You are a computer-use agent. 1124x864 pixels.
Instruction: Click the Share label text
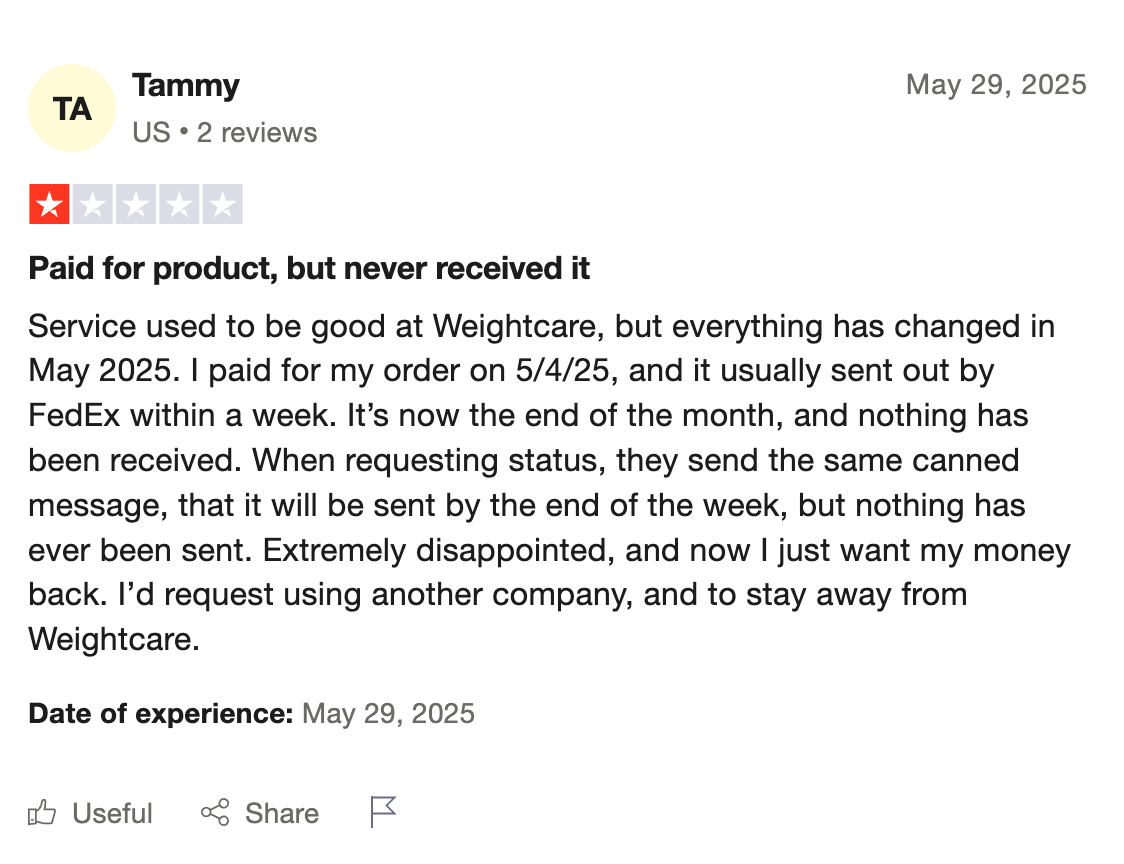tap(282, 814)
